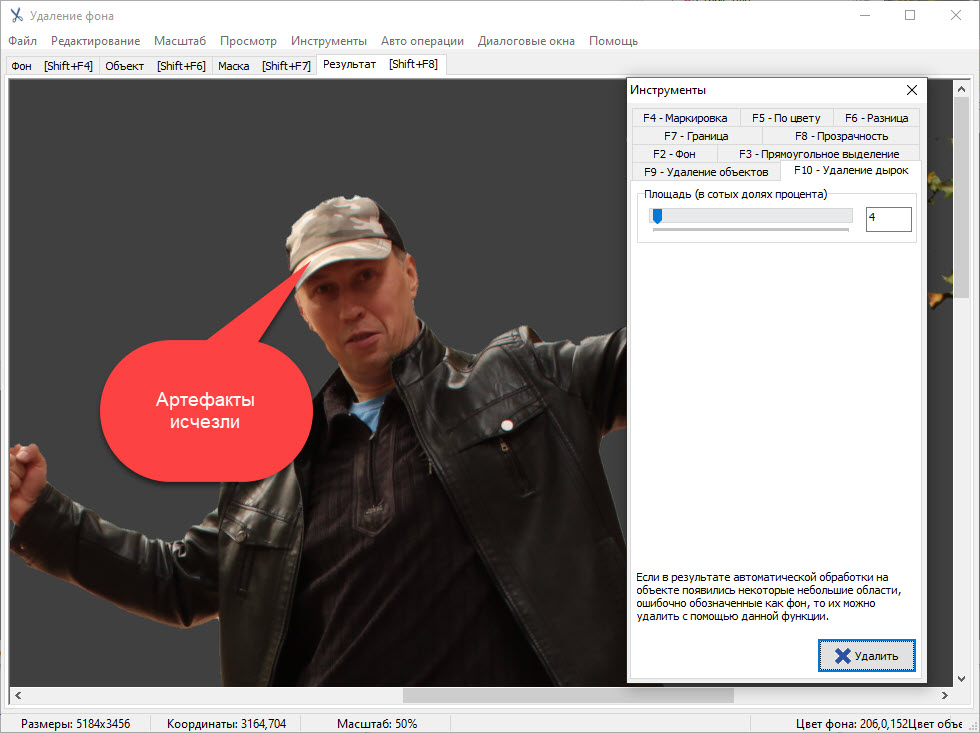Click the vertical scrollbar down arrow
Screen dimensions: 980x733
pyautogui.click(x=961, y=679)
